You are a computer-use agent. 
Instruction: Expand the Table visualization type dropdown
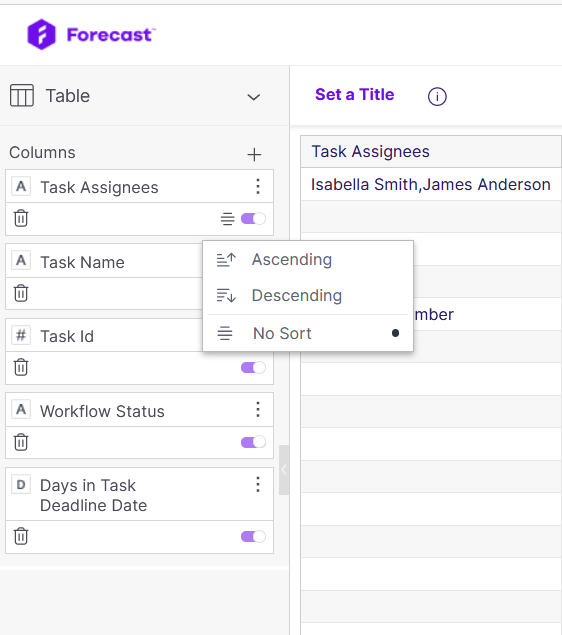click(x=253, y=97)
